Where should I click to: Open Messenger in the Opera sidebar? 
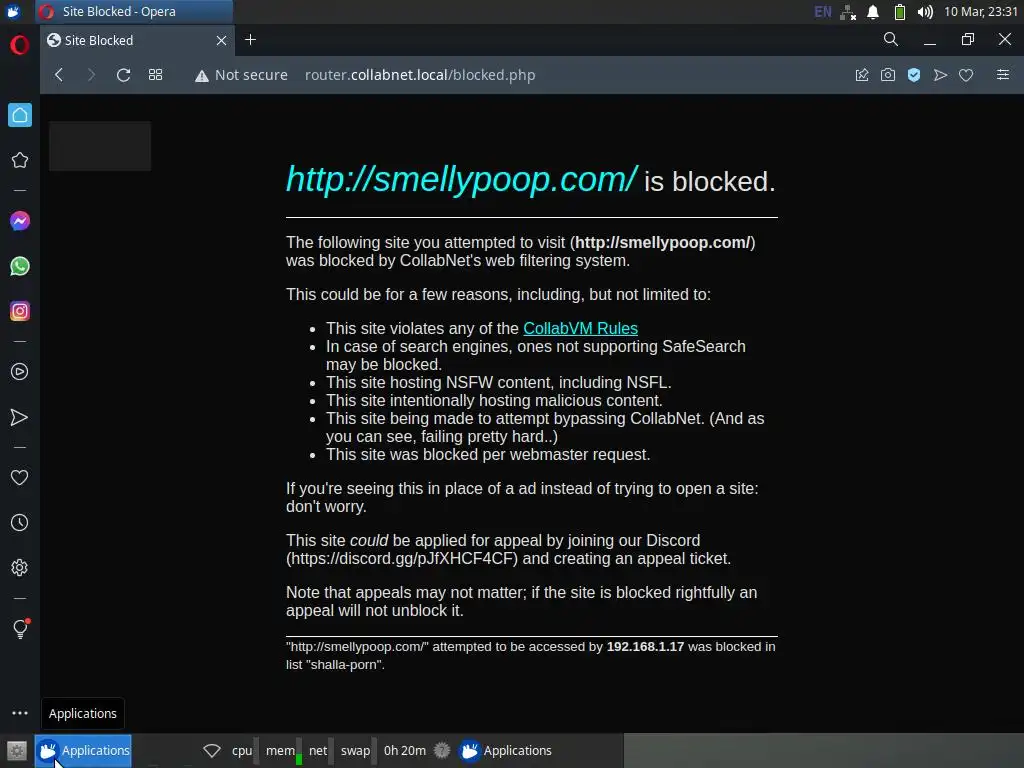[x=20, y=221]
